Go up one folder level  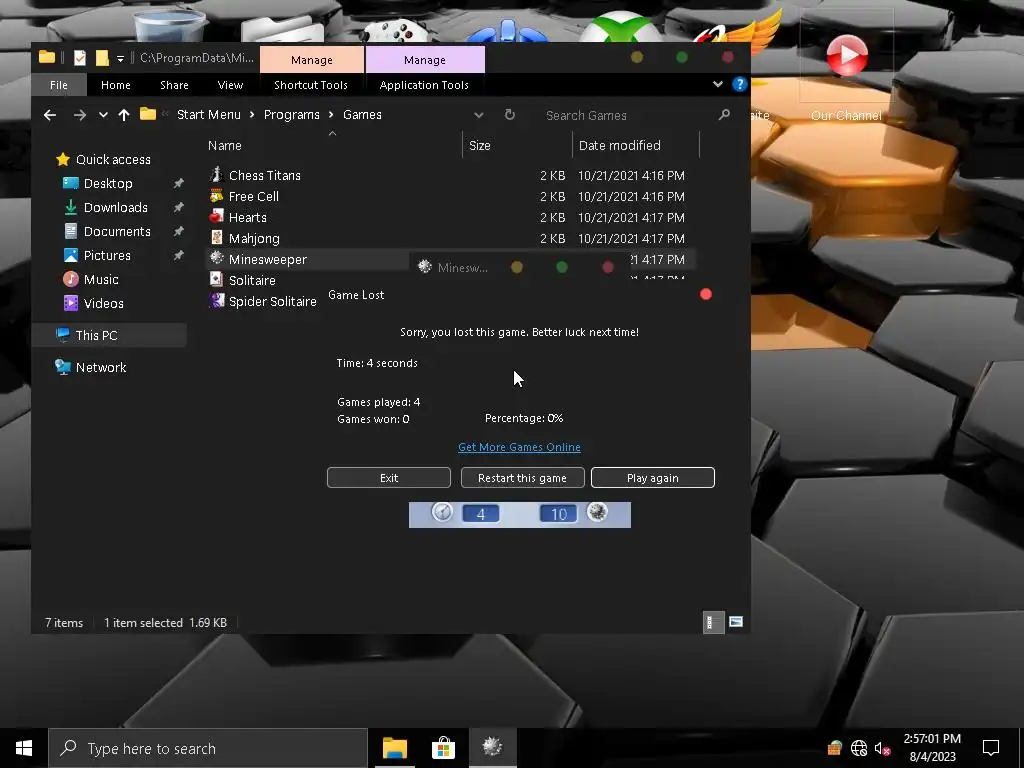(x=124, y=115)
